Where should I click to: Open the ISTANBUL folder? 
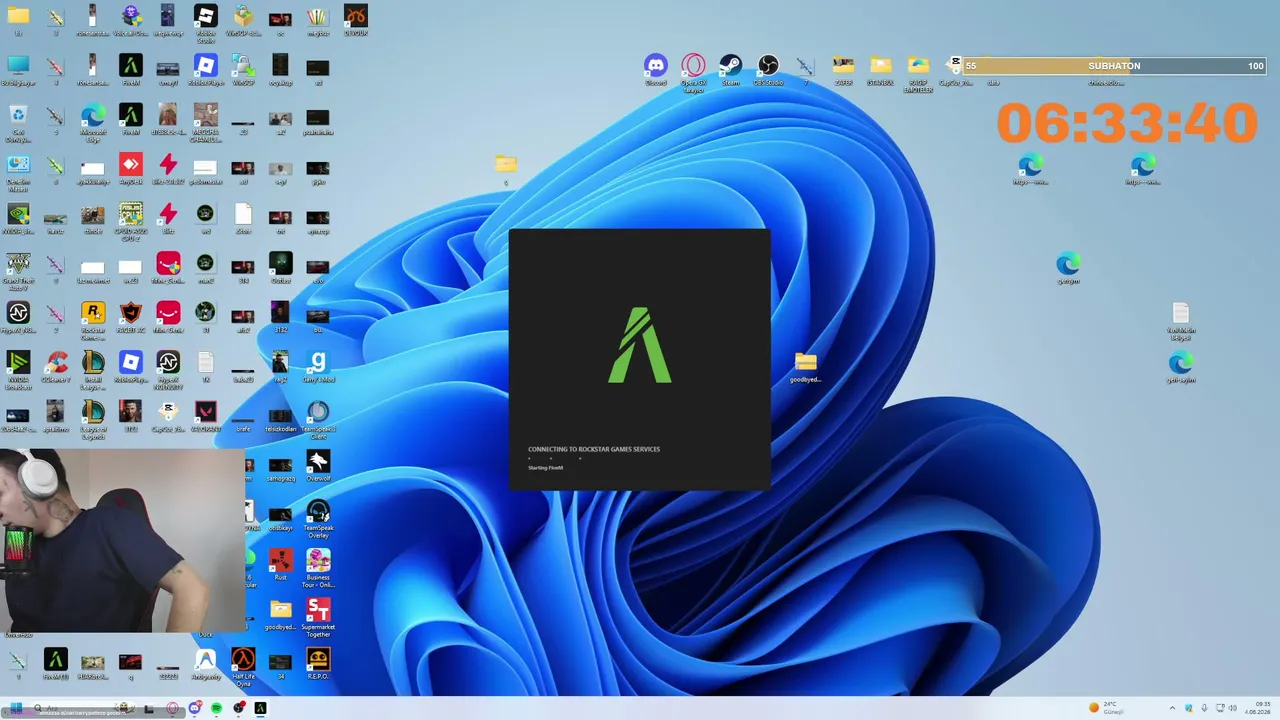pyautogui.click(x=880, y=70)
